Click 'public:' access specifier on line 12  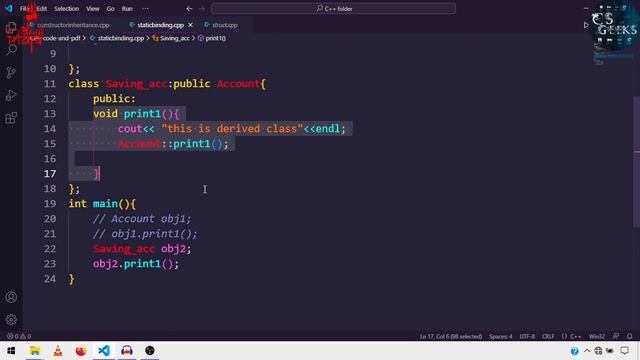tap(114, 99)
